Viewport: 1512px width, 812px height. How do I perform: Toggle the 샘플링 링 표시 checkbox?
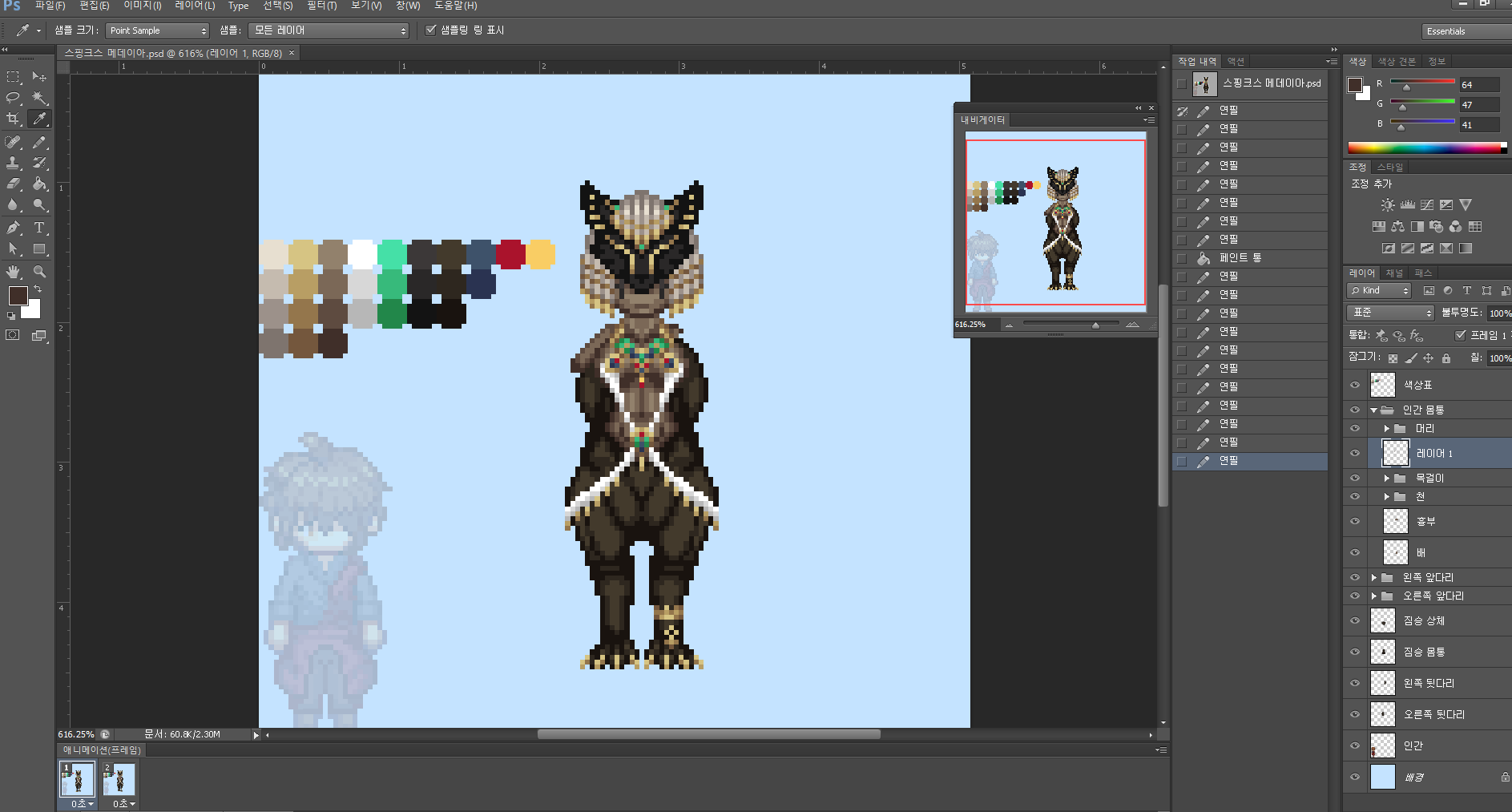pos(431,30)
